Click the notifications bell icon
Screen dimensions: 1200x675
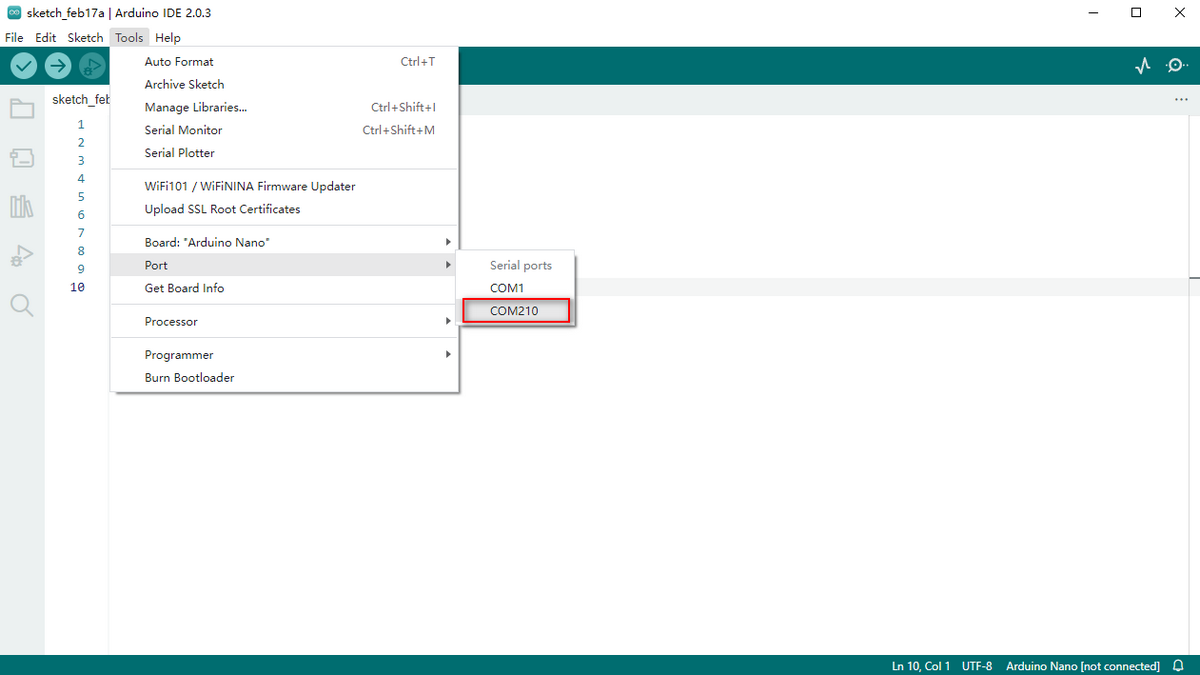1178,666
